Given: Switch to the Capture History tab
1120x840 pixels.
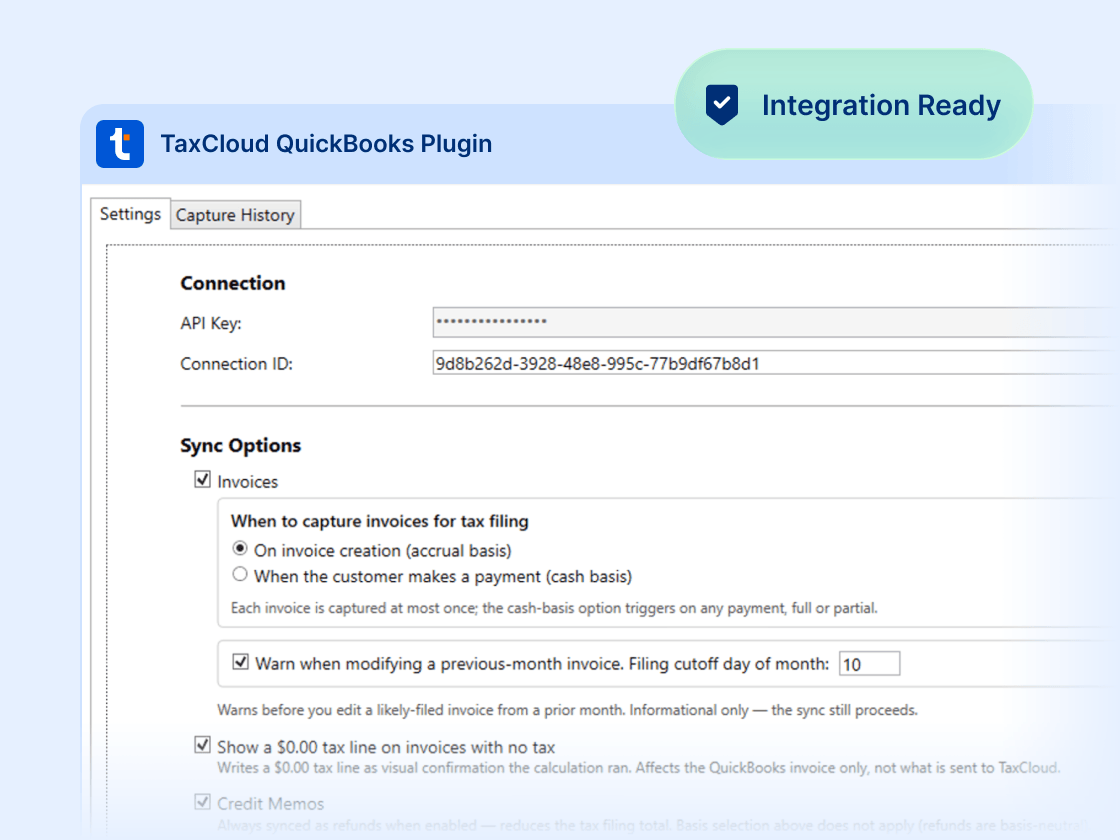Looking at the screenshot, I should point(235,215).
